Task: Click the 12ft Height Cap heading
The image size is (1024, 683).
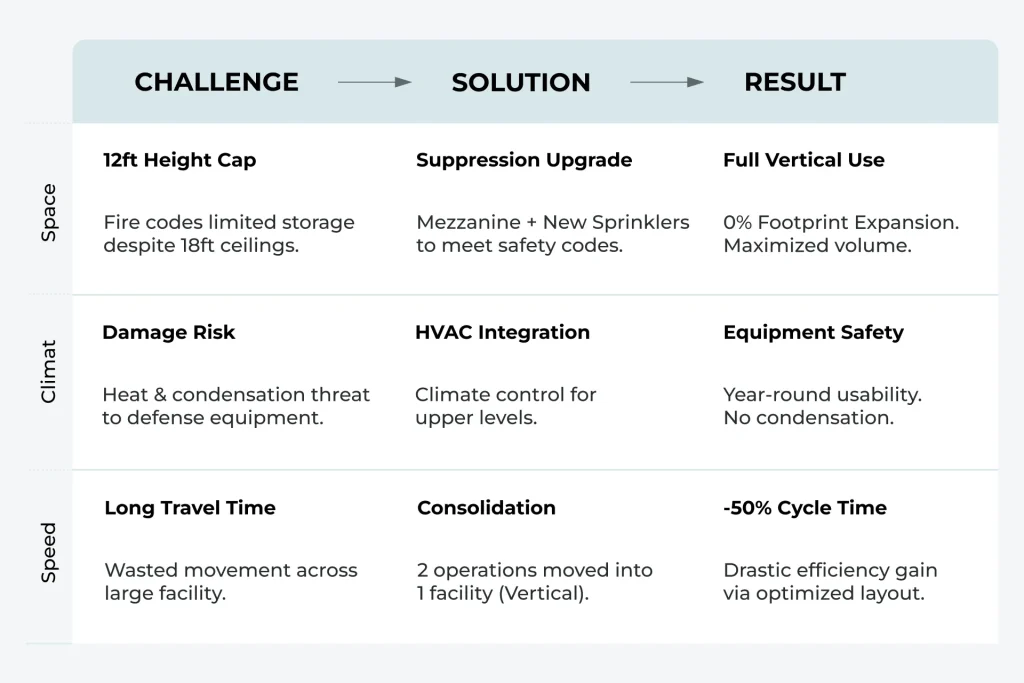Action: pyautogui.click(x=180, y=160)
